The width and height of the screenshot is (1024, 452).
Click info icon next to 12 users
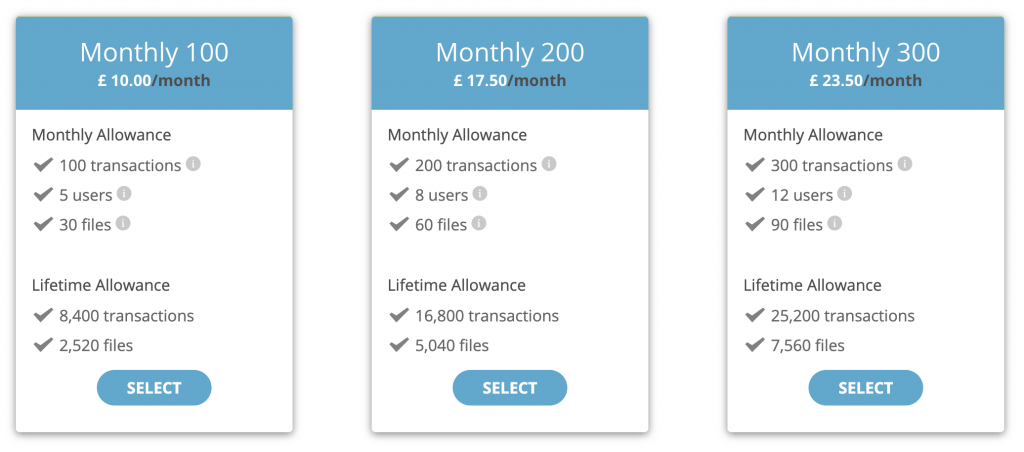pyautogui.click(x=844, y=193)
